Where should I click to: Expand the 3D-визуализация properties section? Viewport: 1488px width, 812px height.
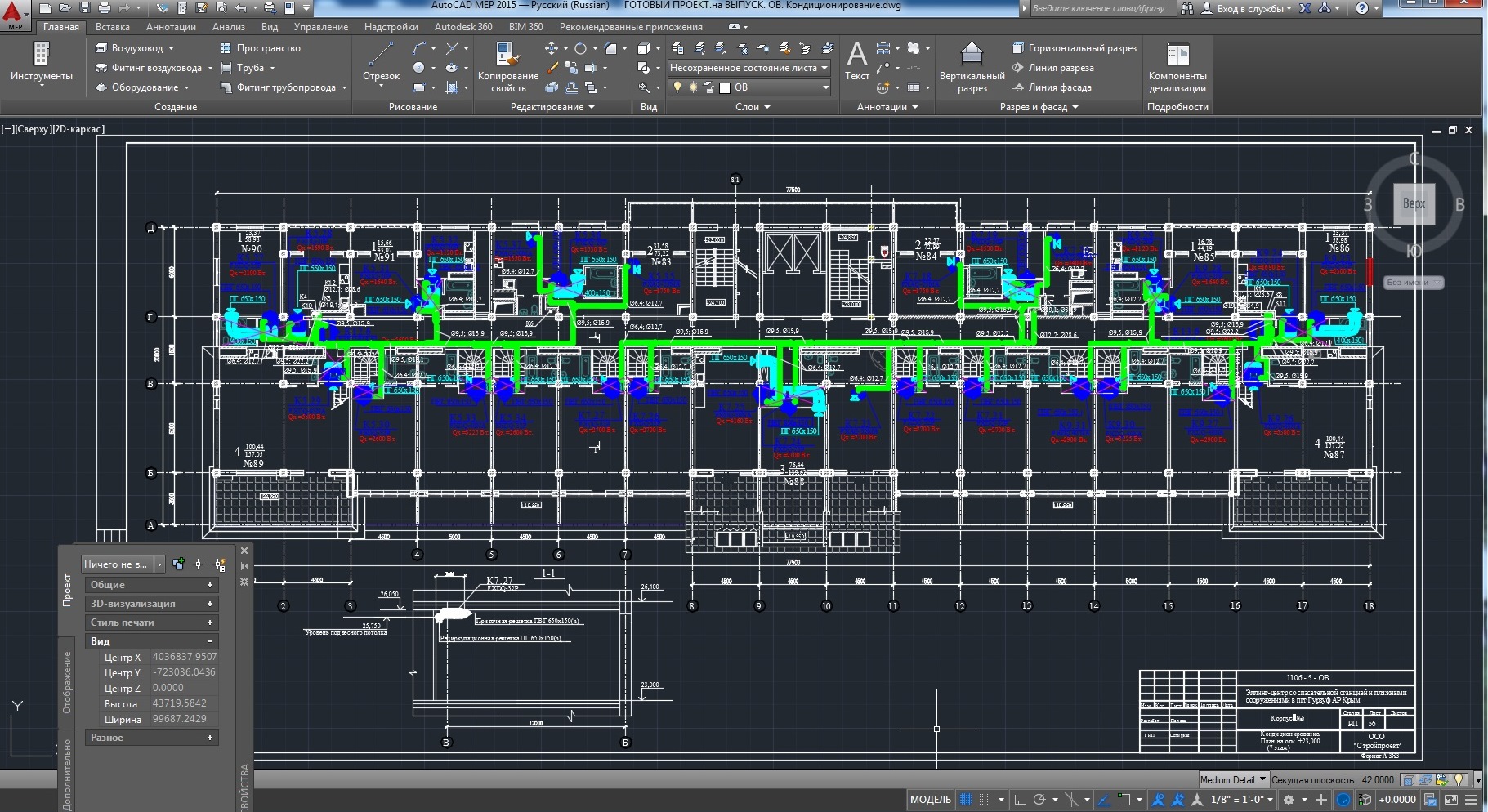[151, 604]
